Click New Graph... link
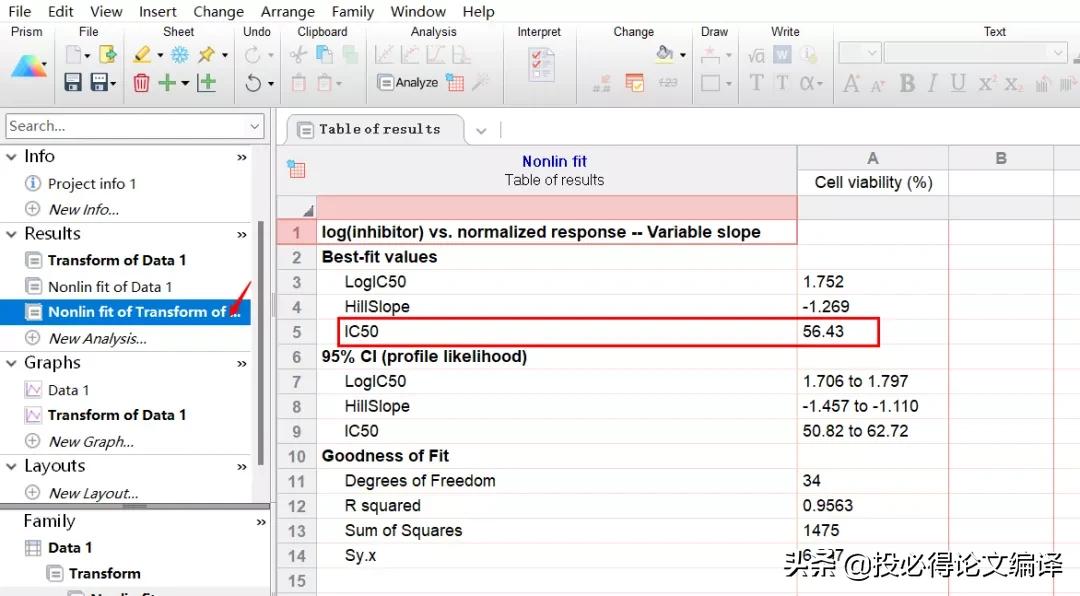 91,442
